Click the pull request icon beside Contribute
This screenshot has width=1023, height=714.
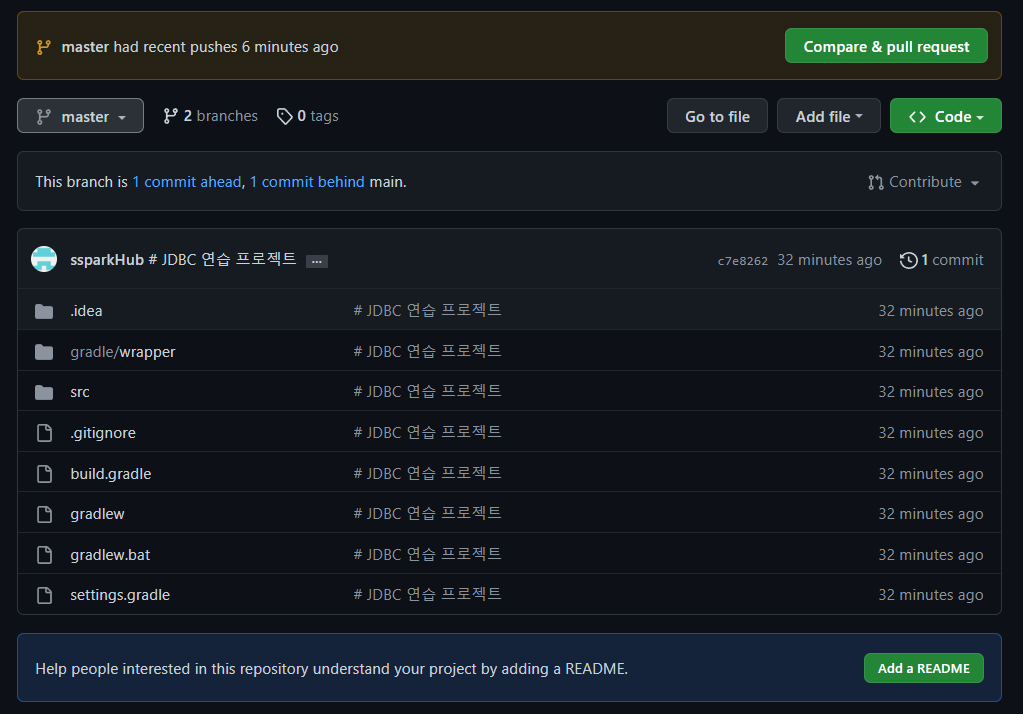pyautogui.click(x=876, y=182)
